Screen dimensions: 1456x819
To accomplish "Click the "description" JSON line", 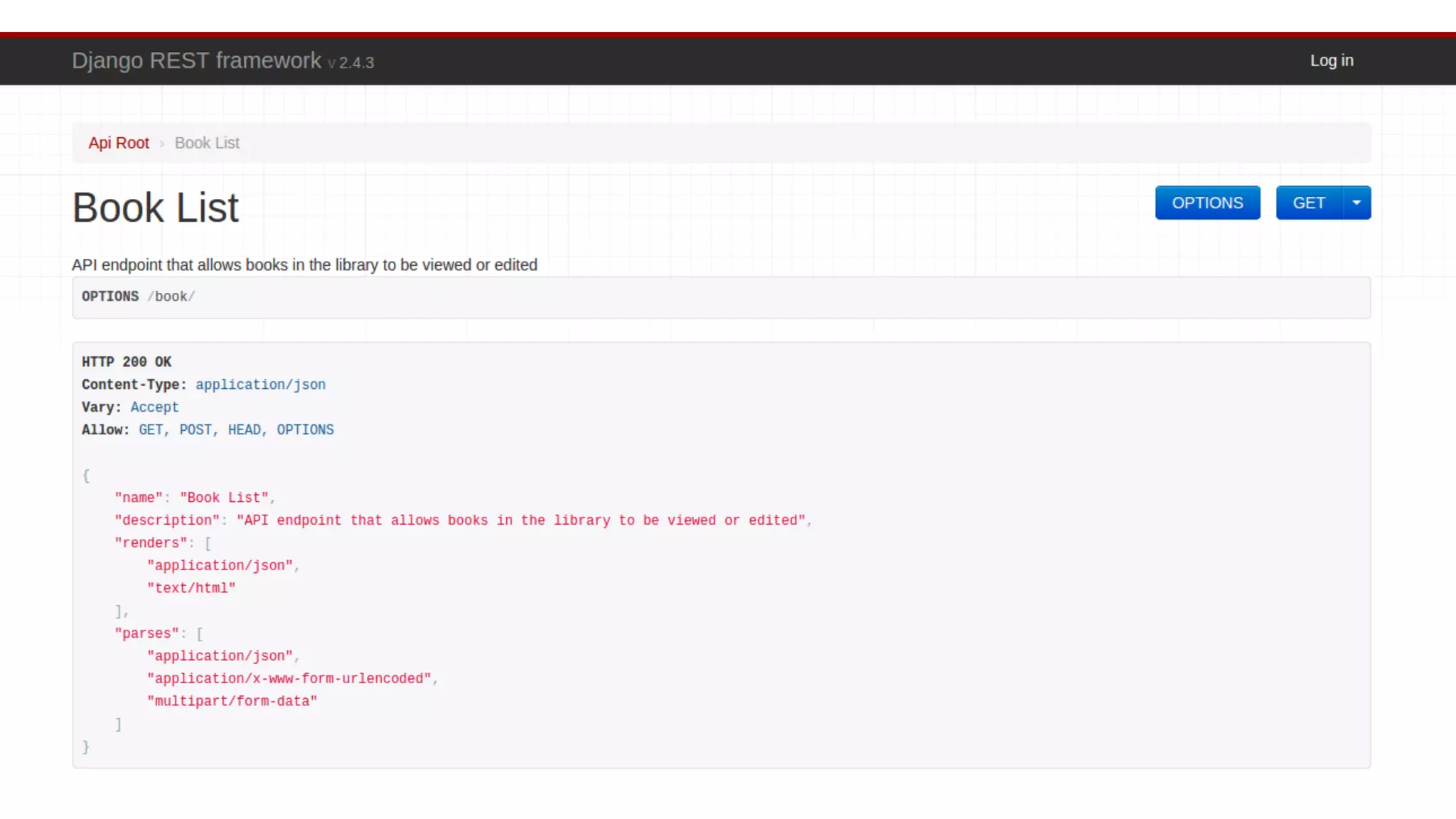I will (463, 520).
